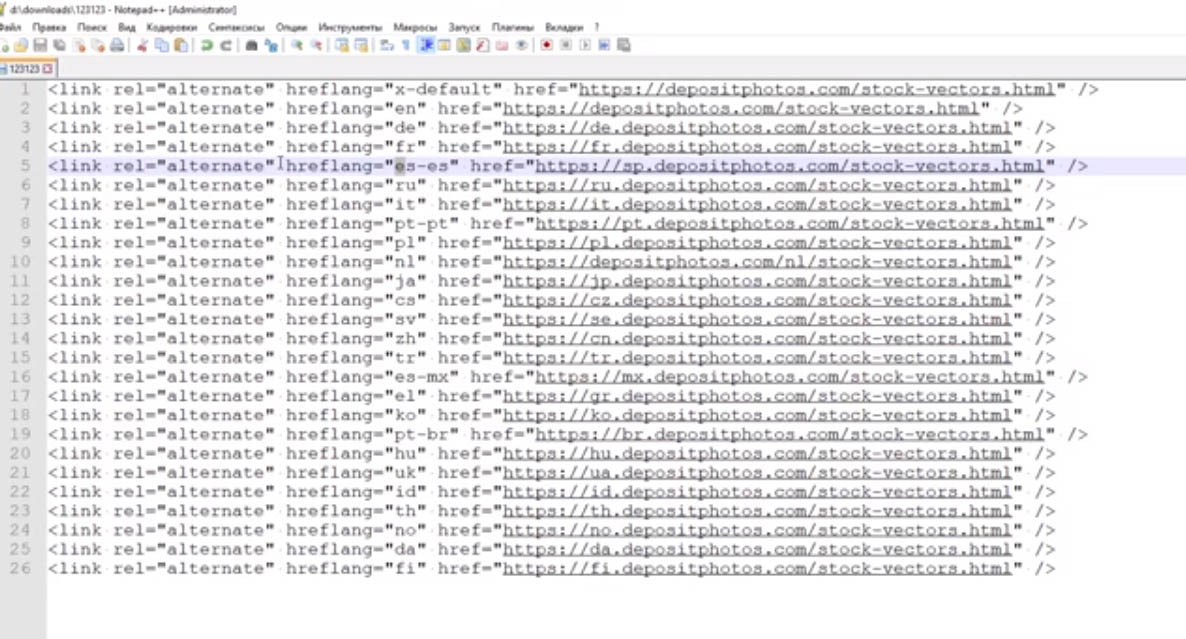1186x639 pixels.
Task: Save the document using the Save icon
Action: click(x=40, y=45)
